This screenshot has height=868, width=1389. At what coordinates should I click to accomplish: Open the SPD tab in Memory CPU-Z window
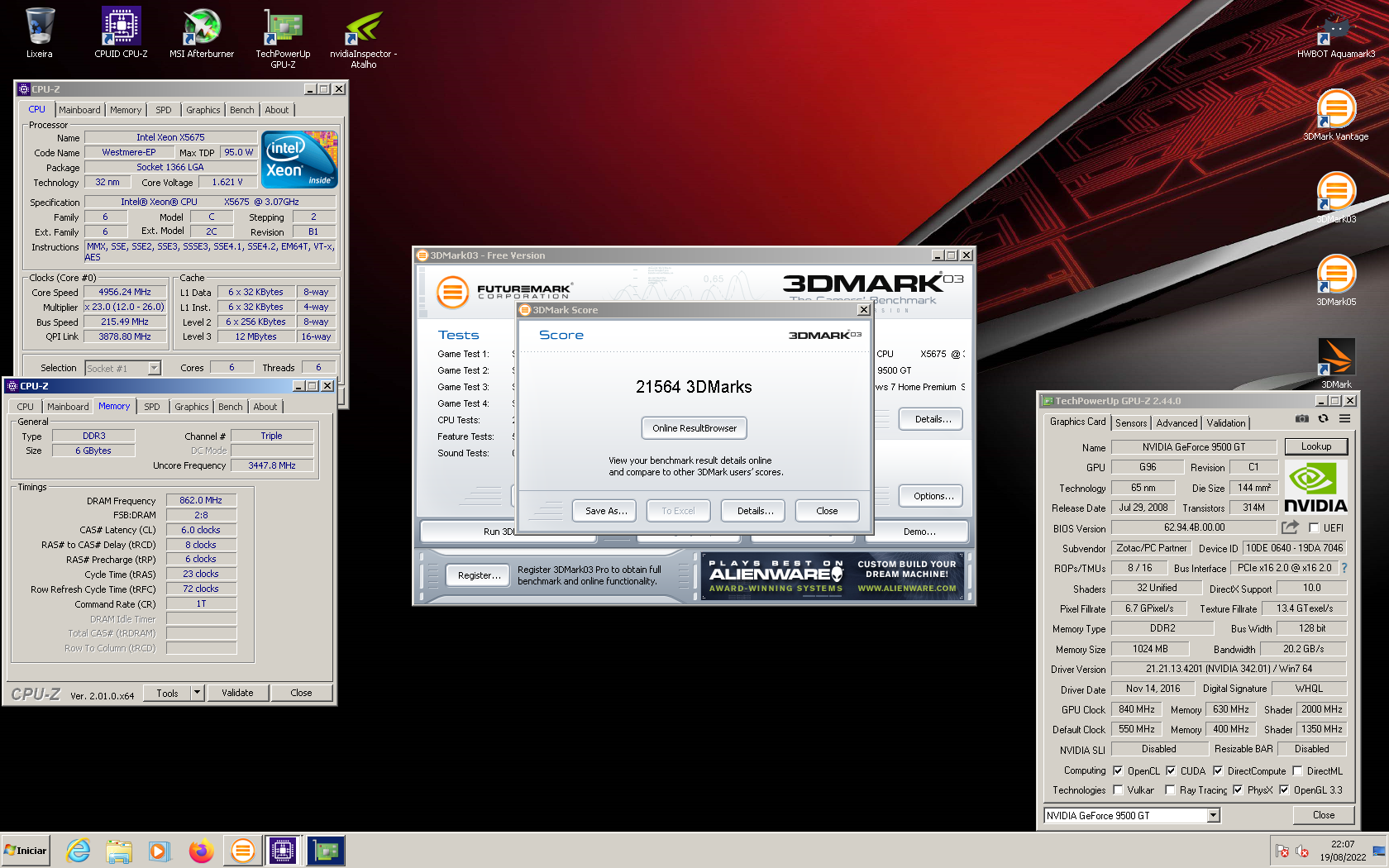click(152, 407)
